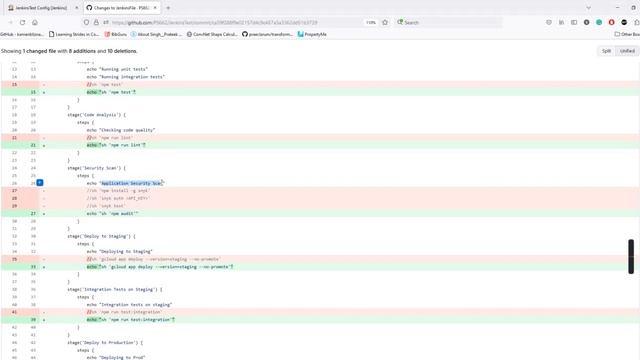Switch to the Split diff view
The image size is (640, 360).
pos(606,51)
